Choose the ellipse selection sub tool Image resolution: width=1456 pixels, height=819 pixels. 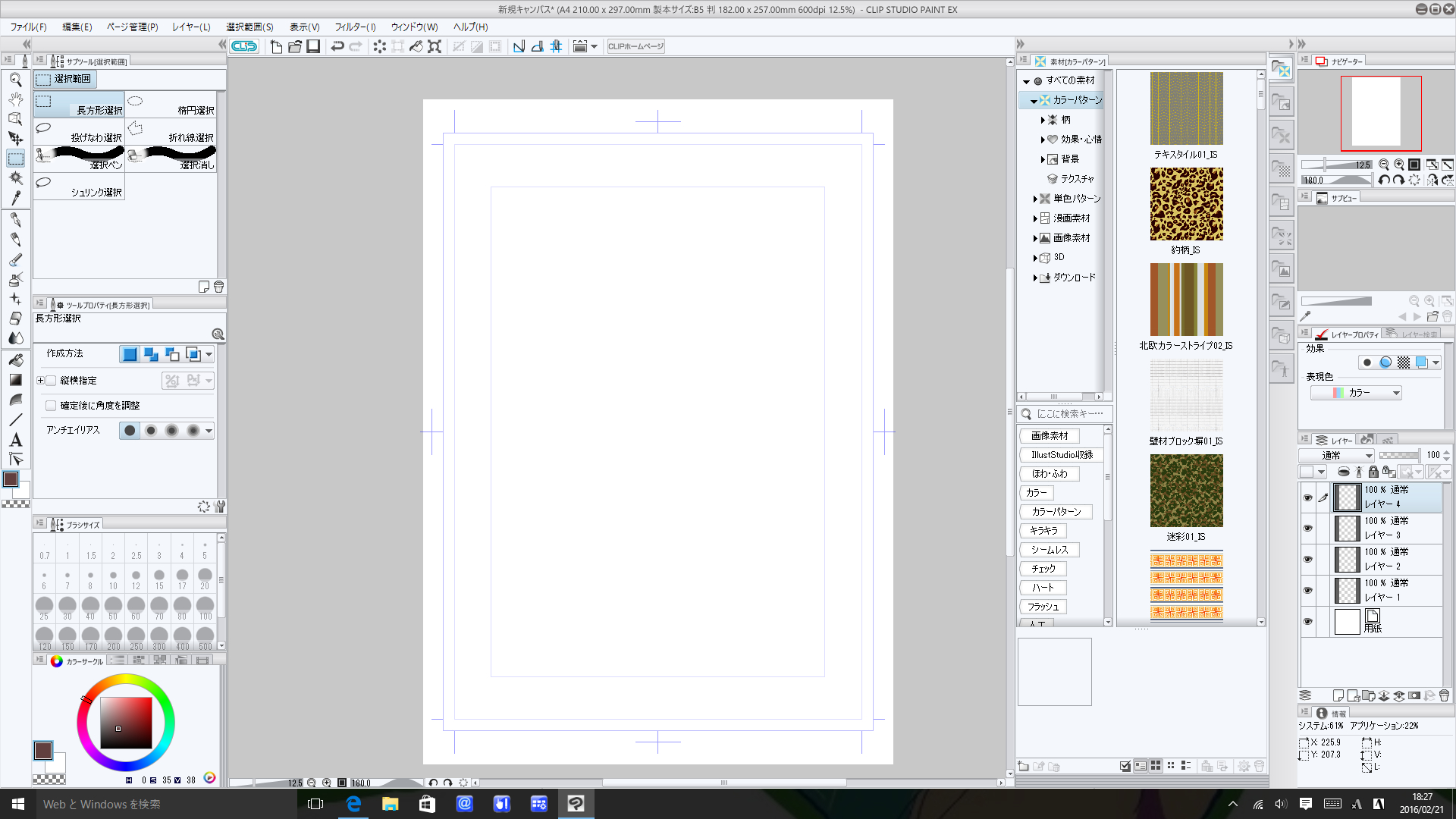(x=171, y=105)
